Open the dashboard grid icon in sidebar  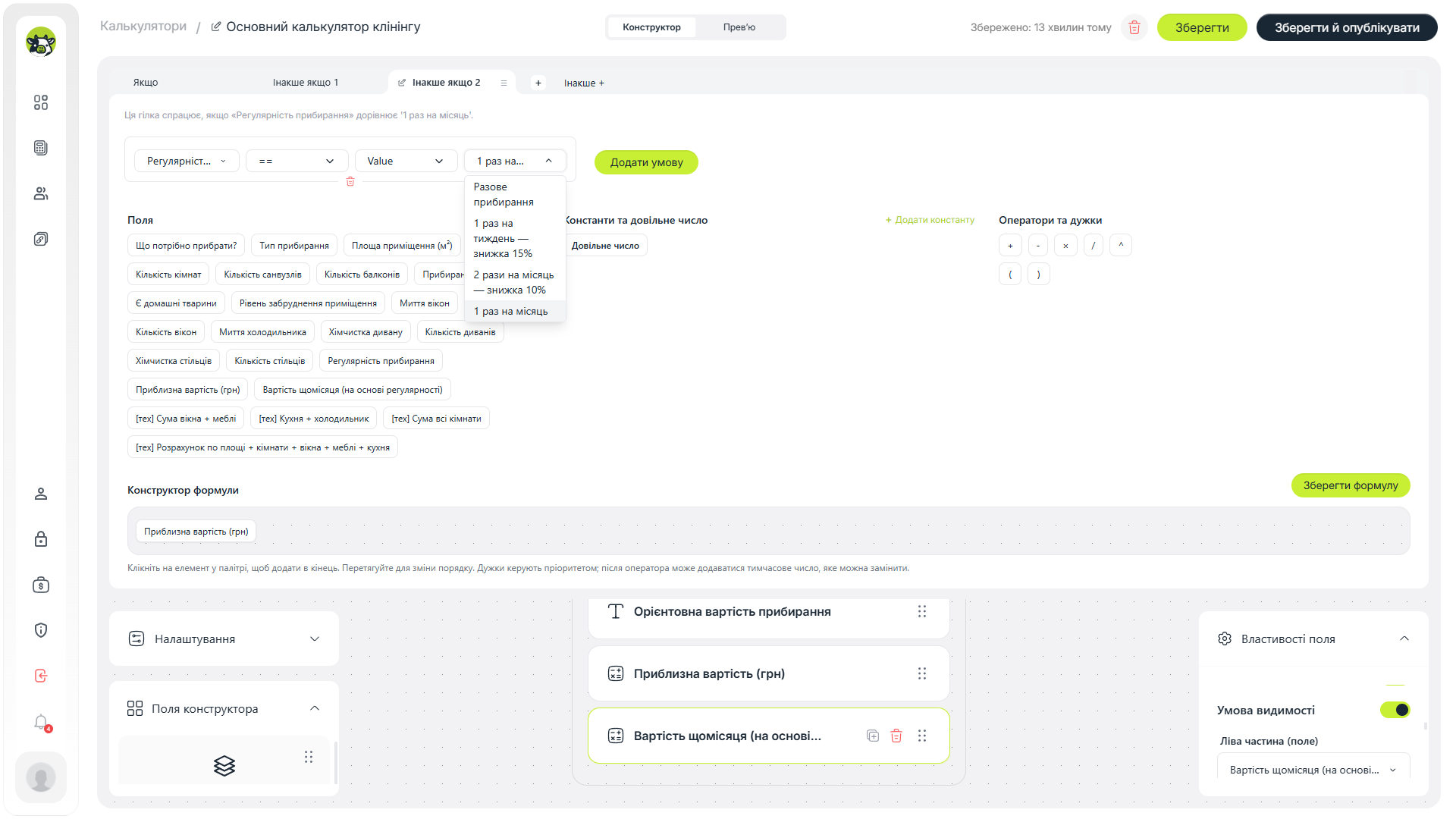[41, 102]
